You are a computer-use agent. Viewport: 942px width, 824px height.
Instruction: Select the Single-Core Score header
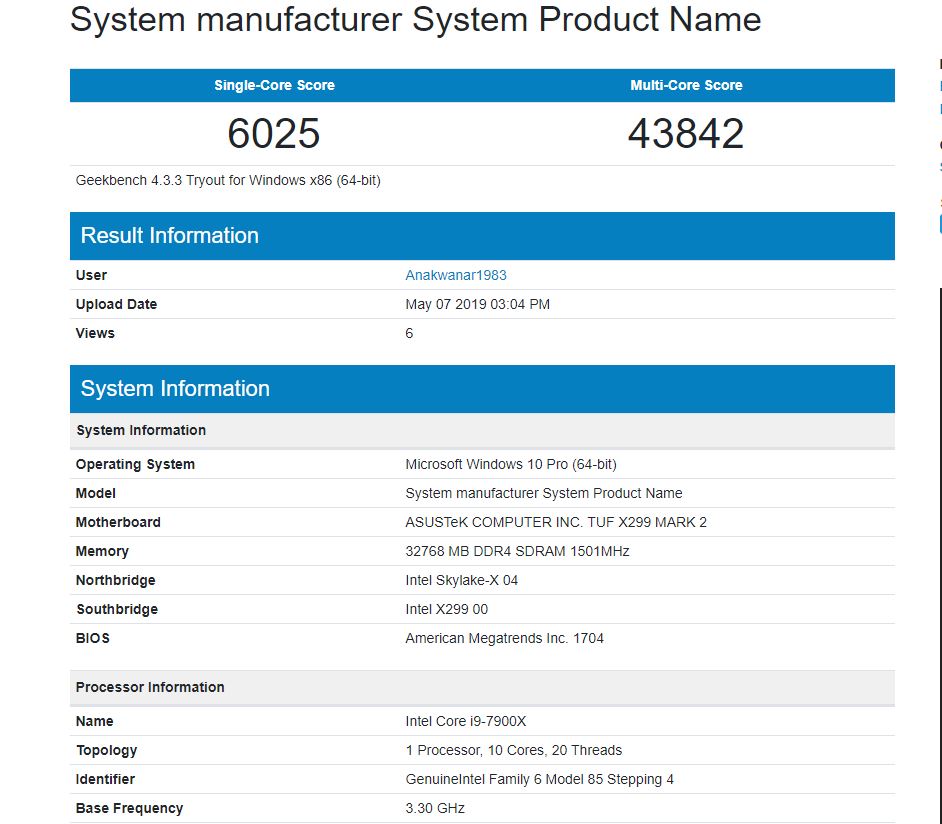(x=275, y=85)
